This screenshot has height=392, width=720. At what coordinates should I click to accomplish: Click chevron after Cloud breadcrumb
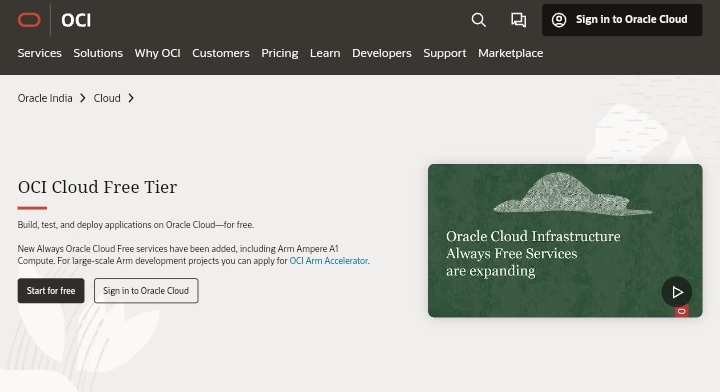pyautogui.click(x=131, y=98)
